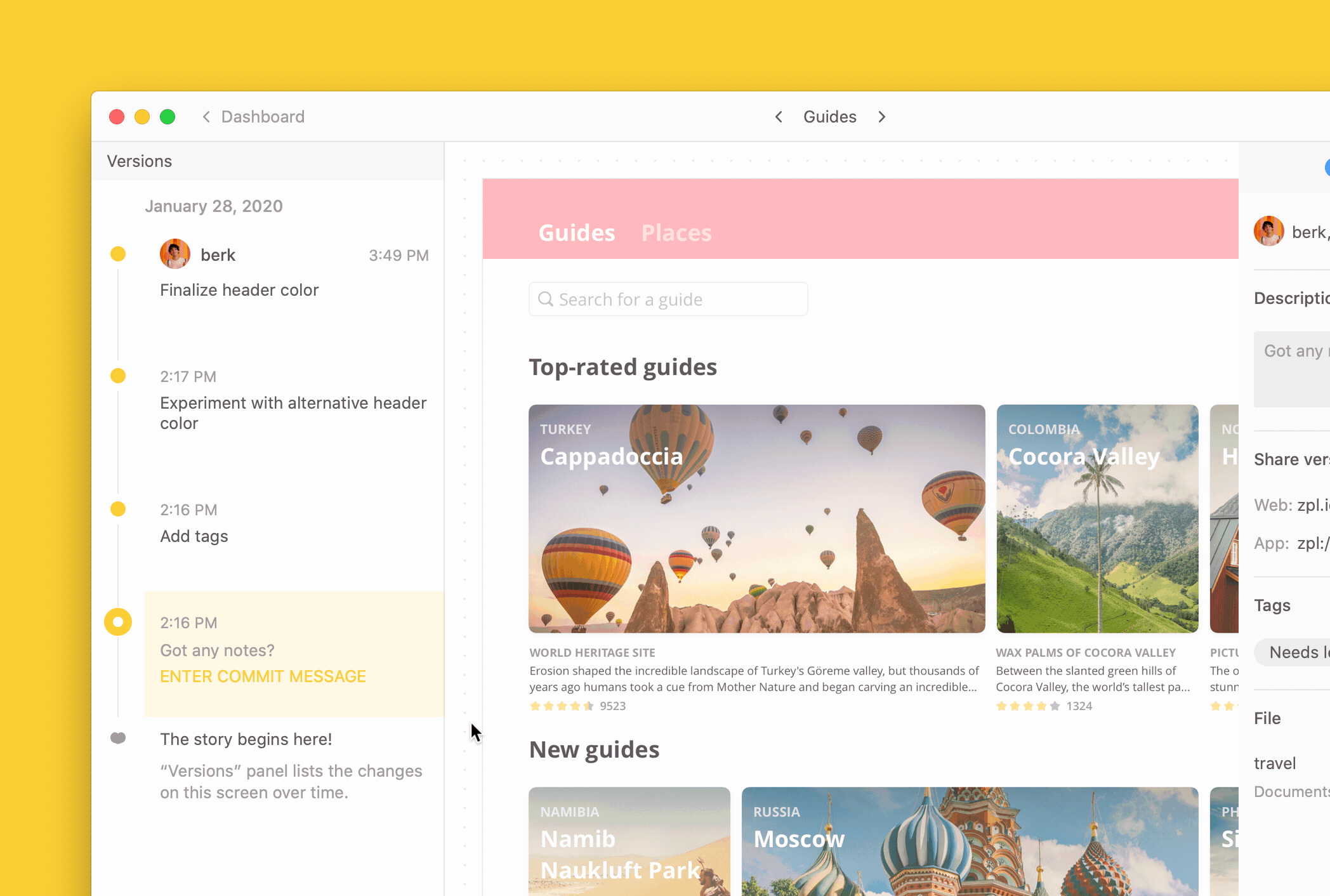Screen dimensions: 1330x896
Task: Select the 2:16 PM Add tags version dot
Action: 118,509
